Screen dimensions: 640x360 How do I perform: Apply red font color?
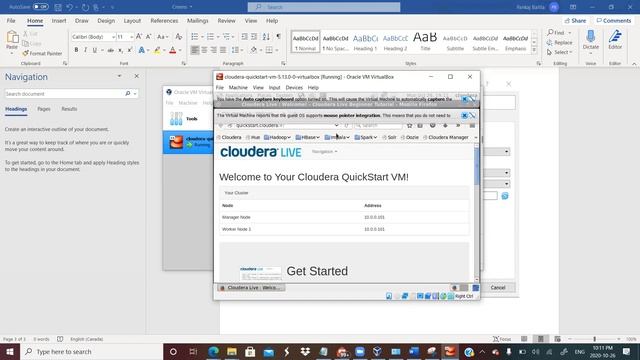click(x=173, y=50)
